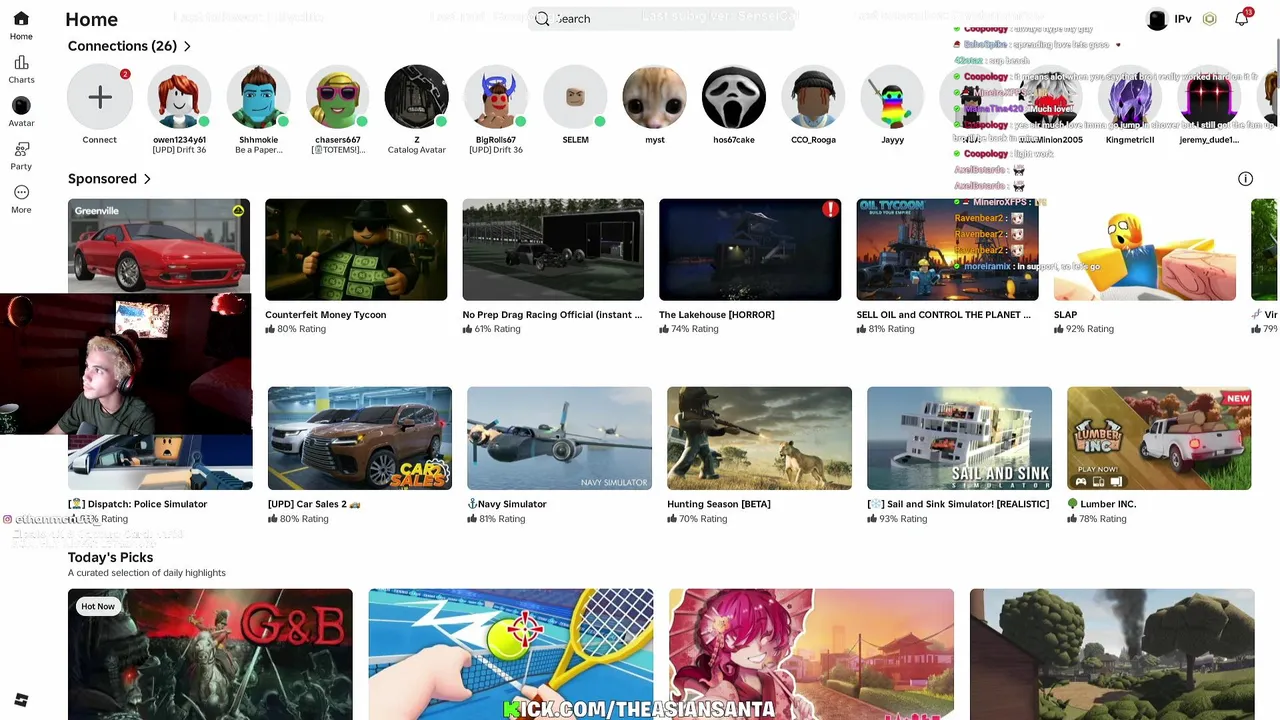Image resolution: width=1280 pixels, height=720 pixels.
Task: Open the Oil Tycoon game thumbnail
Action: 947,250
